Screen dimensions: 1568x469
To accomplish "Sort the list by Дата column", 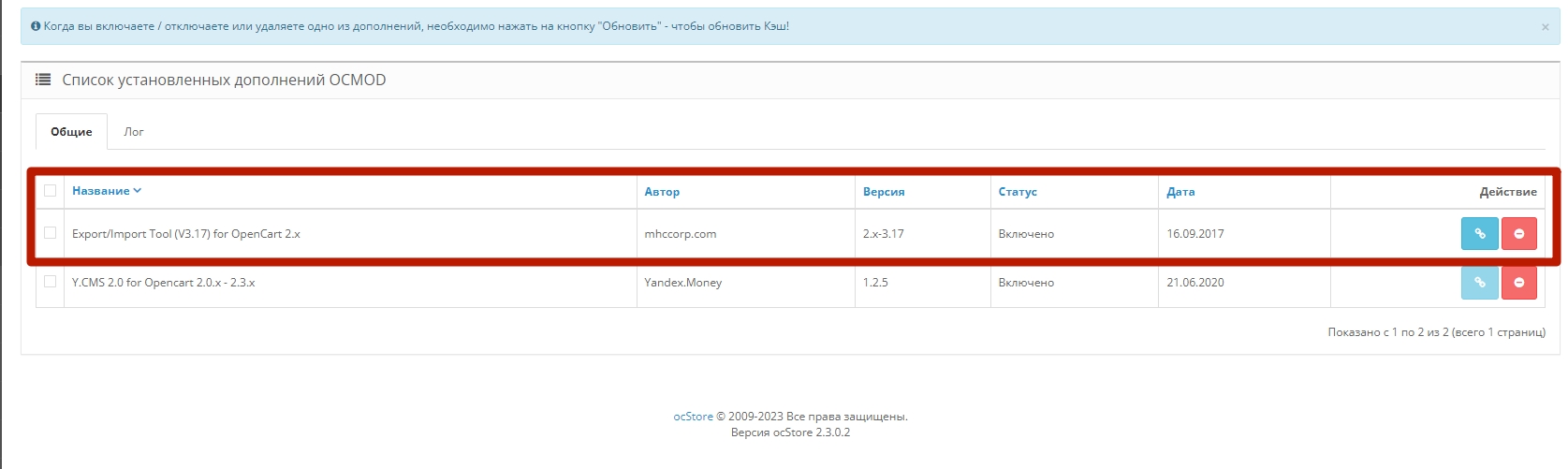I will pos(1180,192).
